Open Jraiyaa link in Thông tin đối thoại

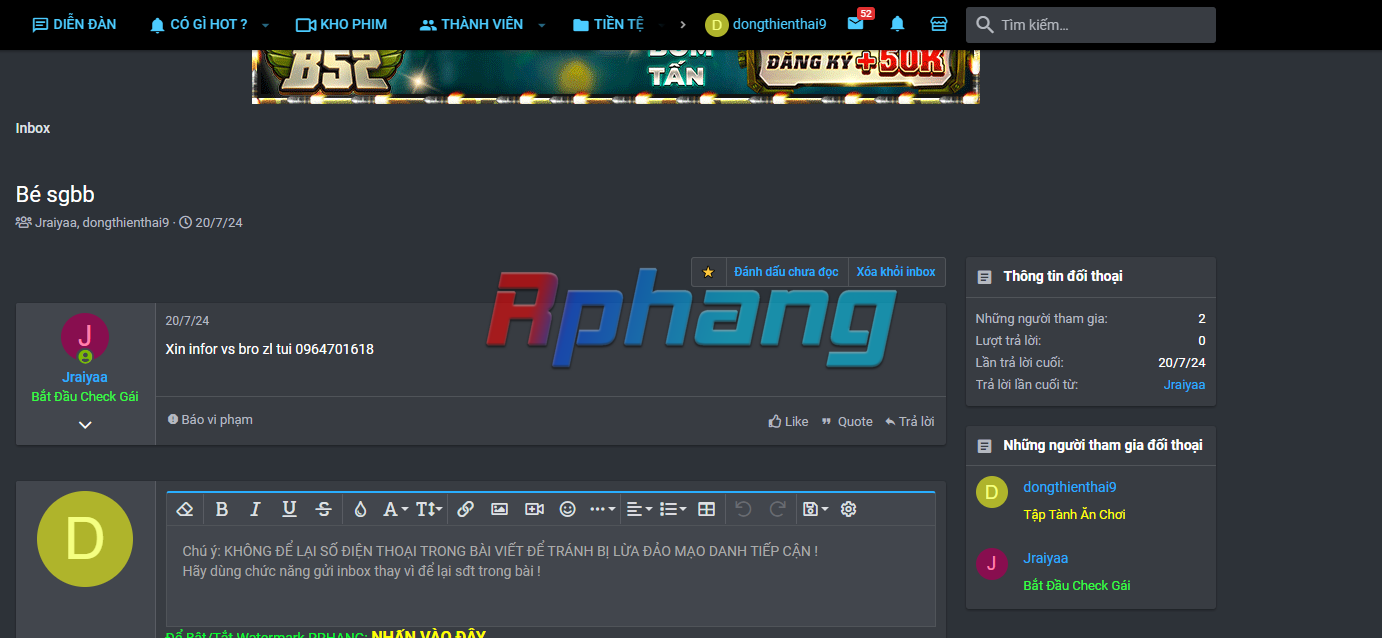[1184, 385]
